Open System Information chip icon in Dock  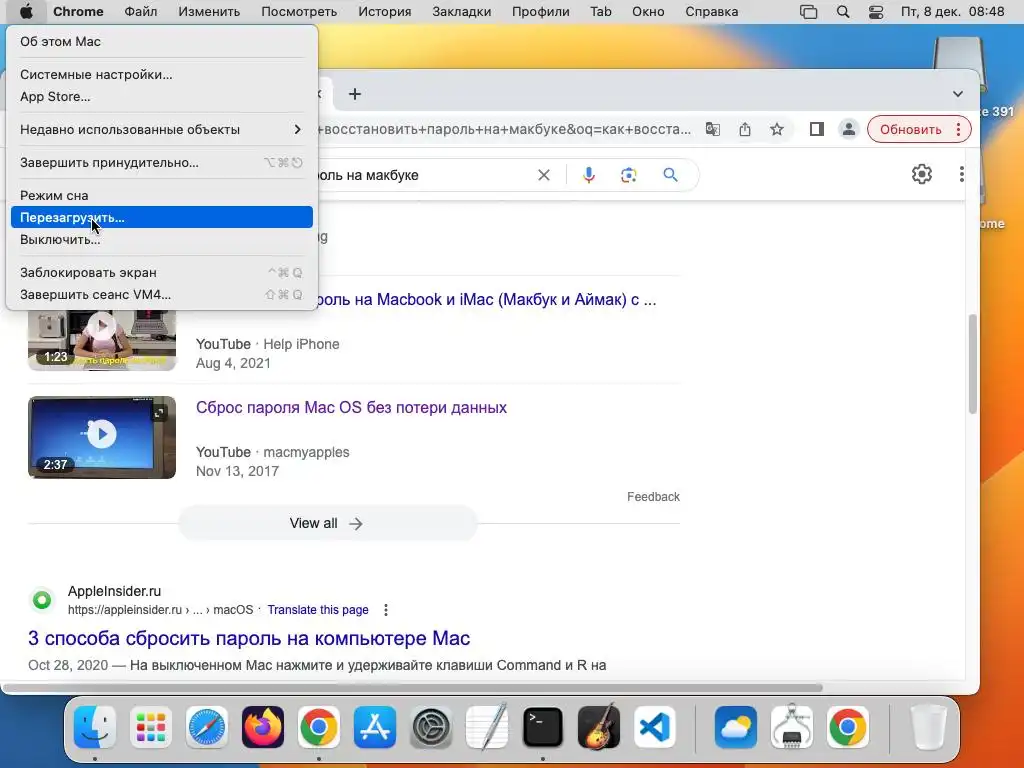point(792,727)
